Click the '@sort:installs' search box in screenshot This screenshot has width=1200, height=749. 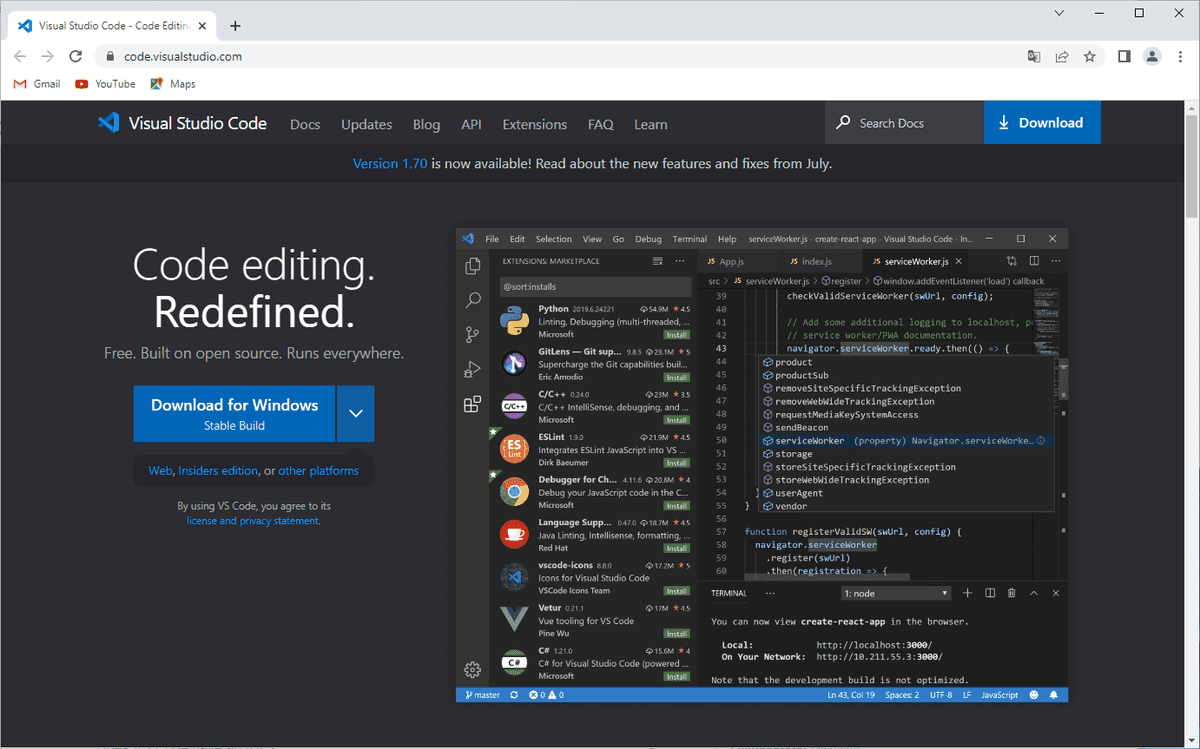[595, 287]
